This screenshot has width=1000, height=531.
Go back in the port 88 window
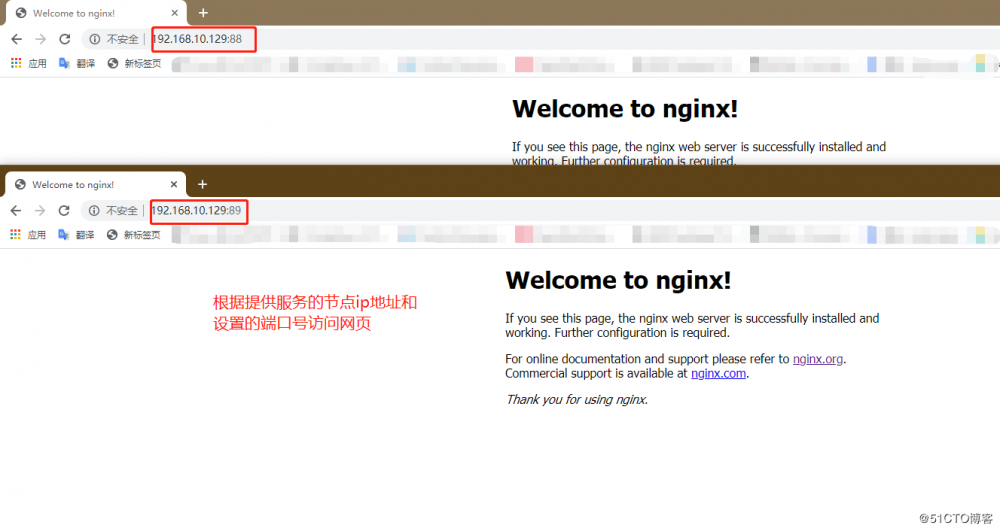(x=17, y=39)
